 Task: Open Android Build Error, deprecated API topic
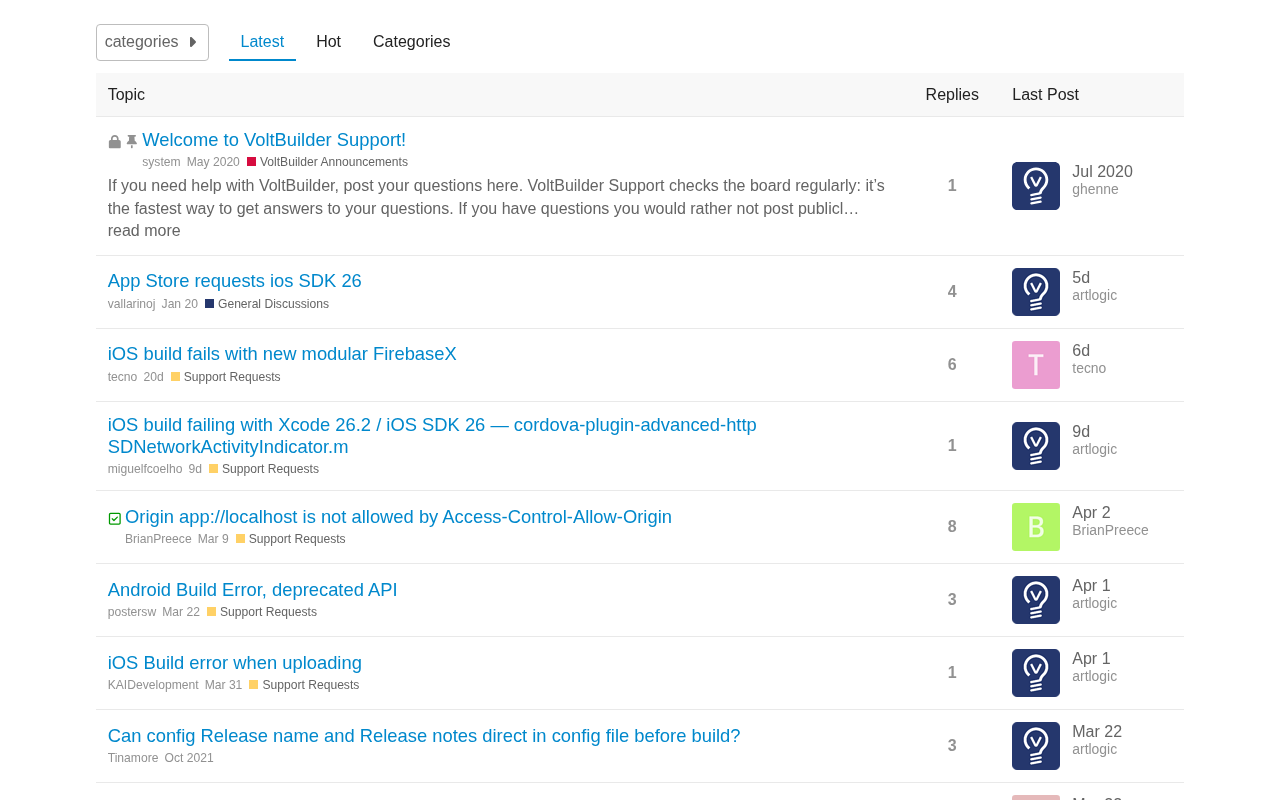[x=253, y=590]
